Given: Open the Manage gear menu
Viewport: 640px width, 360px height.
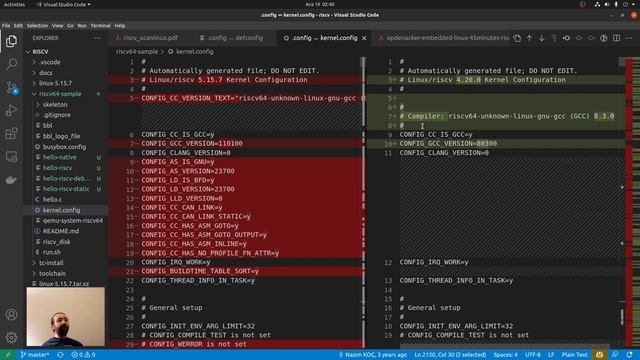Looking at the screenshot, I should pos(11,338).
